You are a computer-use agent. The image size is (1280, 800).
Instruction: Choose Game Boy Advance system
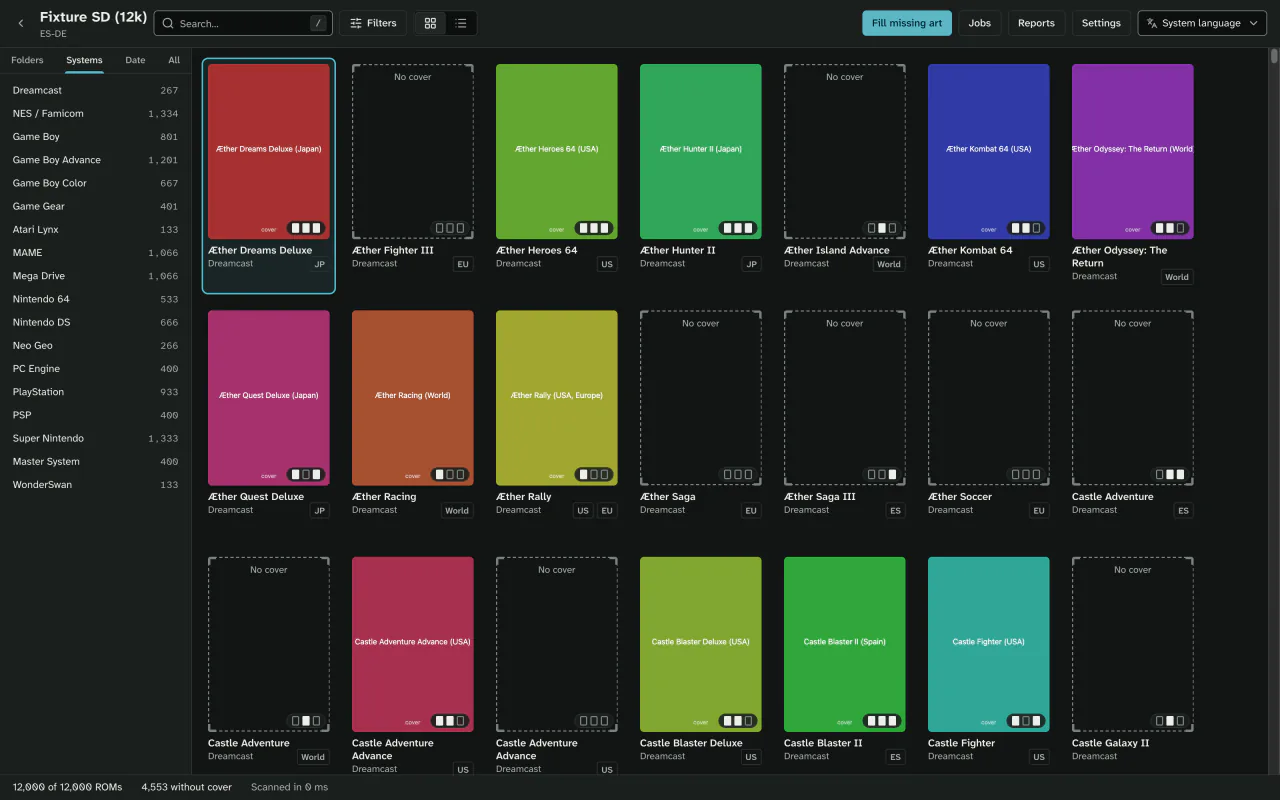95,160
